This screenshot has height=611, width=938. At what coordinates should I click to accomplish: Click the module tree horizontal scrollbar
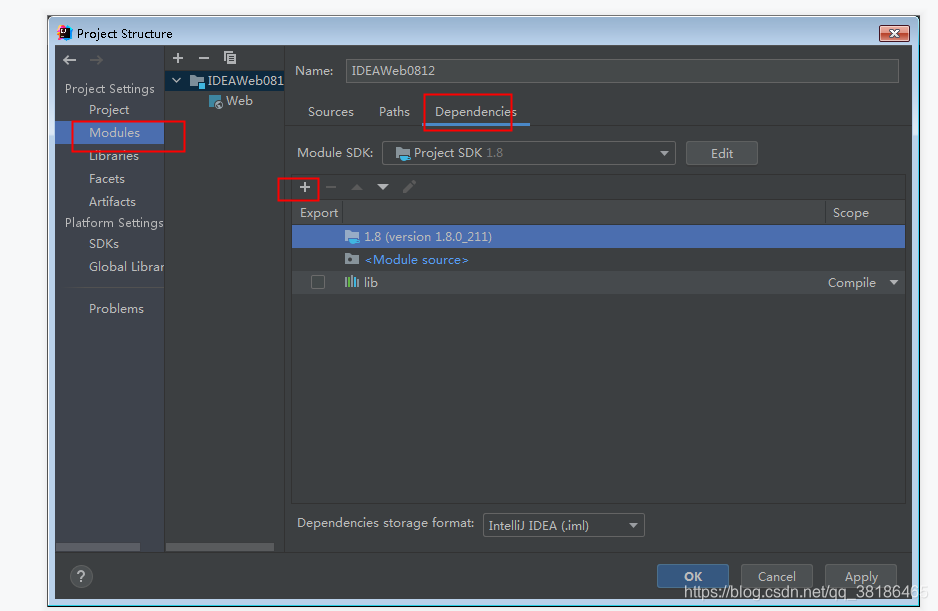(220, 547)
